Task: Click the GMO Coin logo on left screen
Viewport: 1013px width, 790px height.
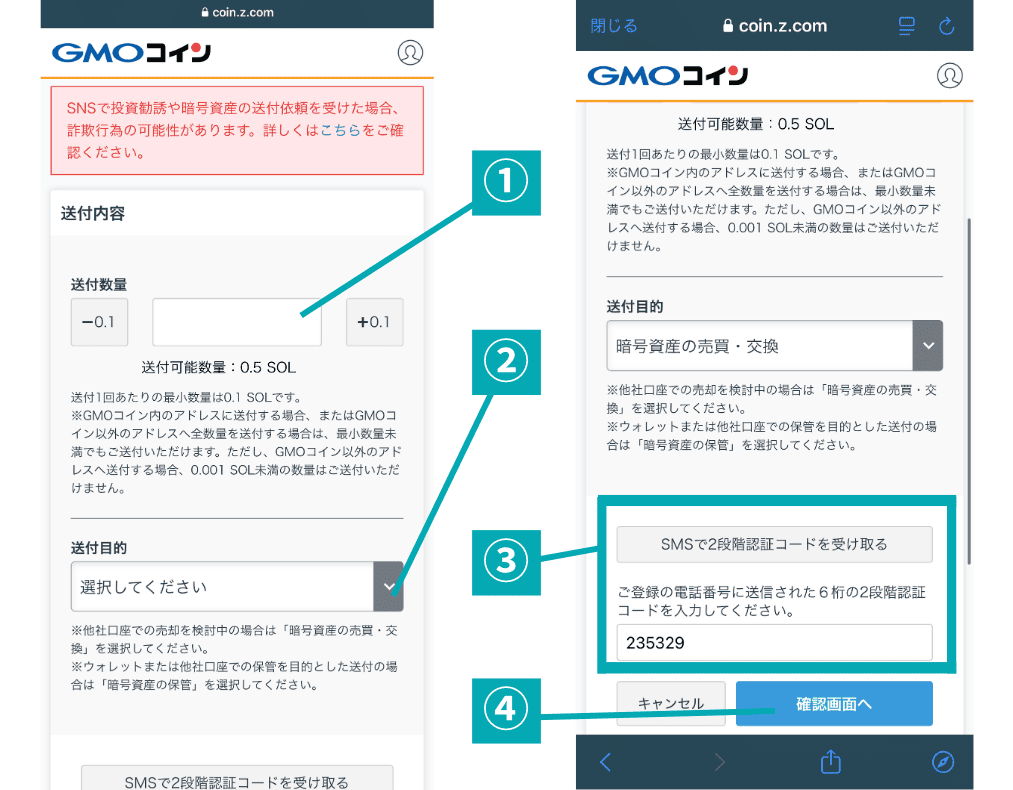Action: coord(131,53)
